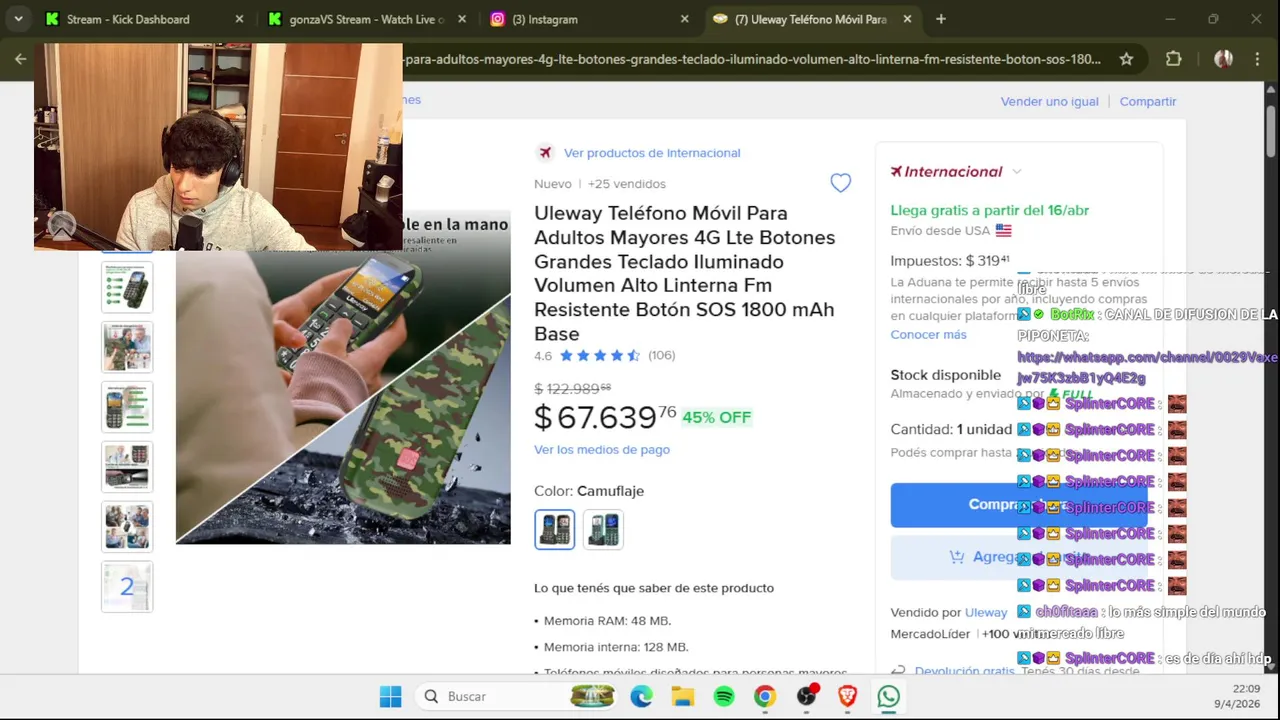
Task: Select the multi-photo collage thumbnail
Action: tap(127, 527)
